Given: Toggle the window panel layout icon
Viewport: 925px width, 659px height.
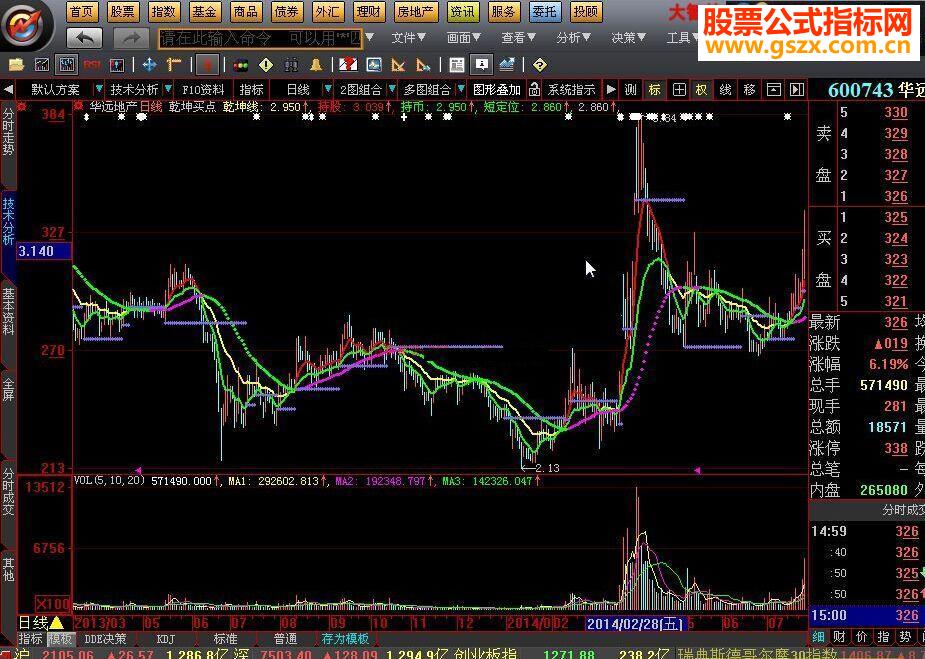Looking at the screenshot, I should 773,90.
